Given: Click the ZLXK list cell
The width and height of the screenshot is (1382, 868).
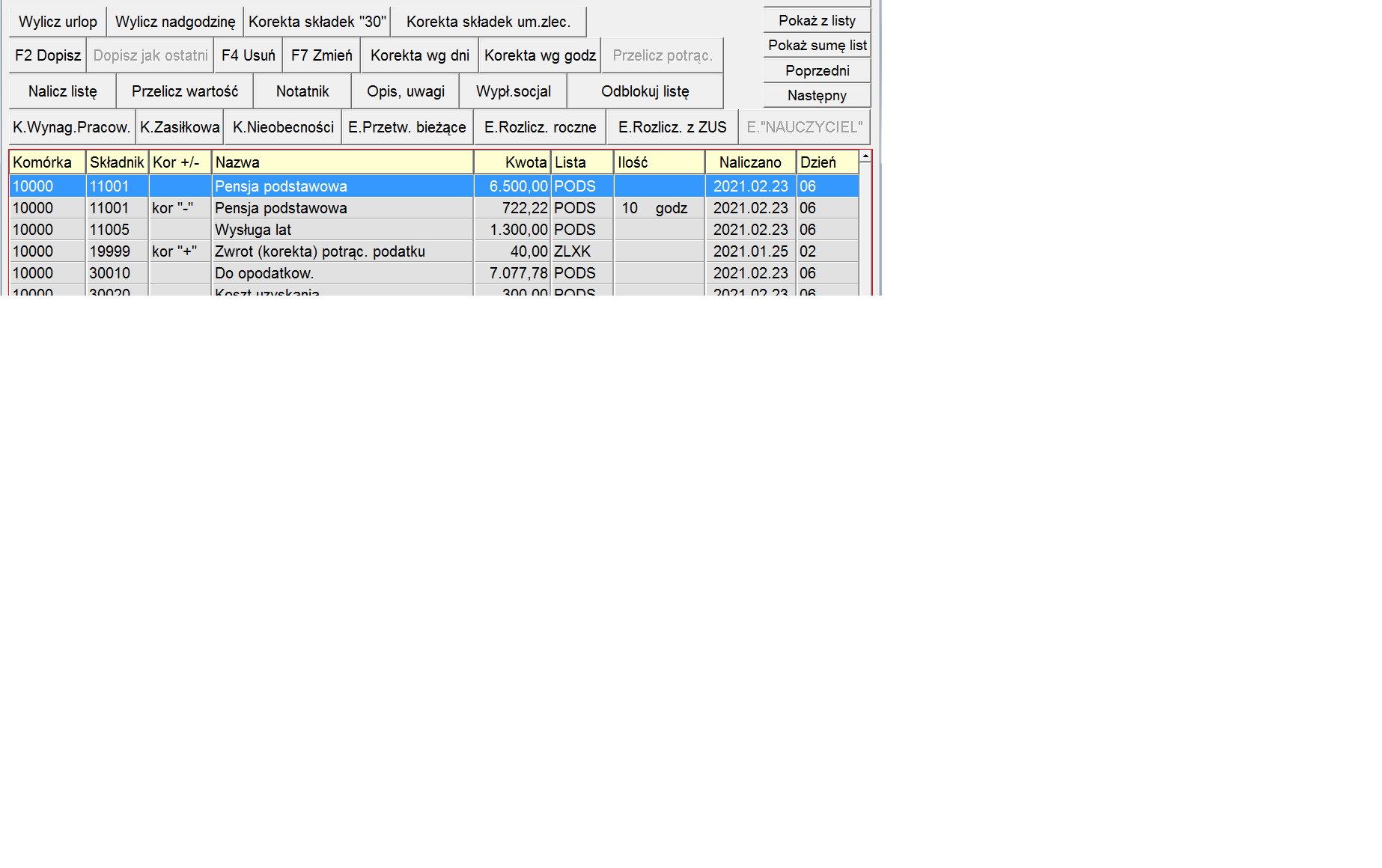Looking at the screenshot, I should click(582, 251).
